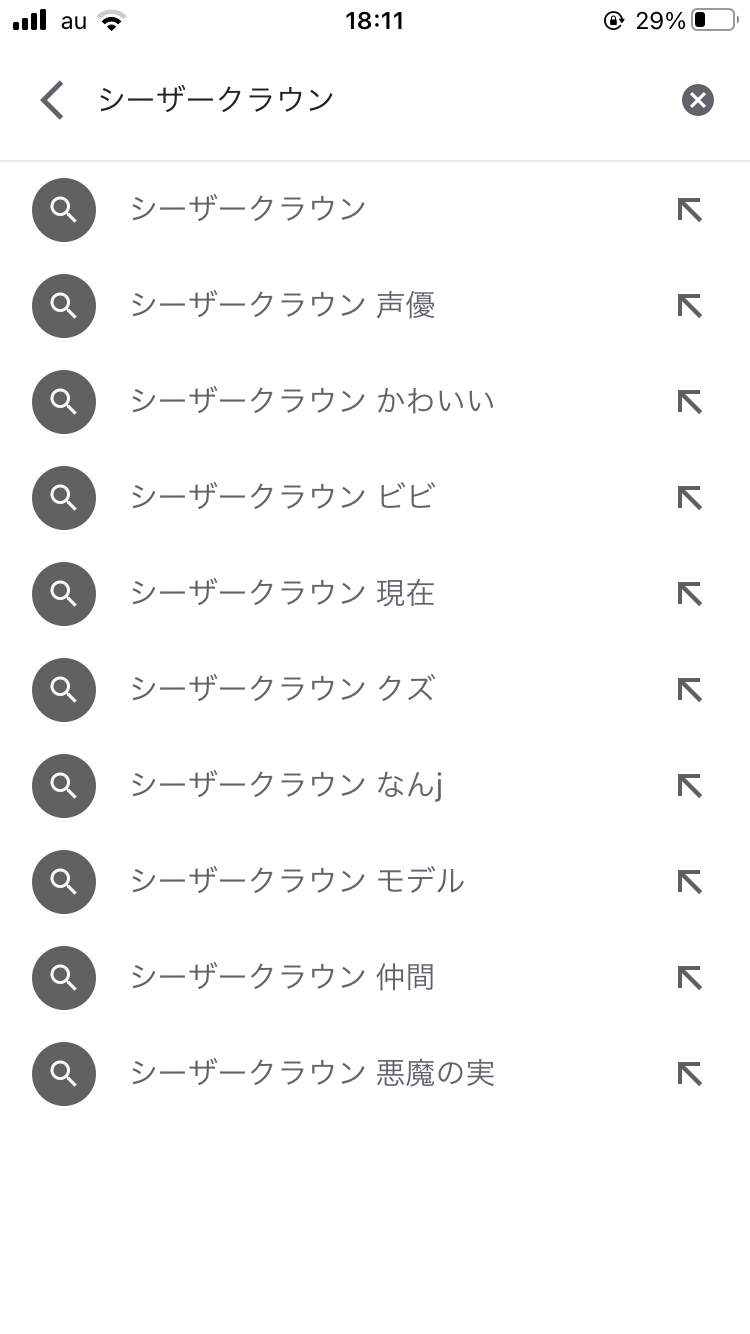Choose suggestion シーザークラウン ビビ
Screen dimensions: 750x1334
click(282, 498)
